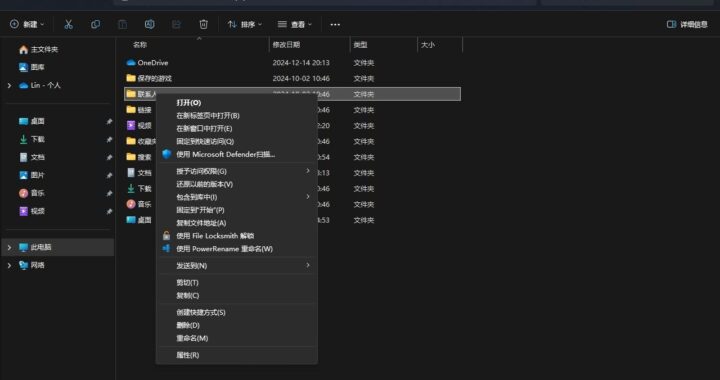Choose 还原以前的版本(V) in context menu
The image size is (720, 380).
tap(236, 184)
